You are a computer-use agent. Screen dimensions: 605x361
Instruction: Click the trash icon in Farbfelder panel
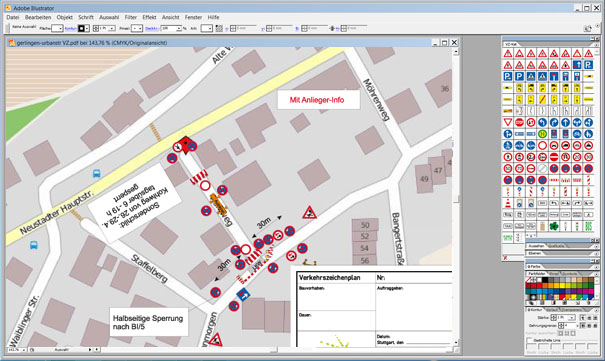pos(589,303)
